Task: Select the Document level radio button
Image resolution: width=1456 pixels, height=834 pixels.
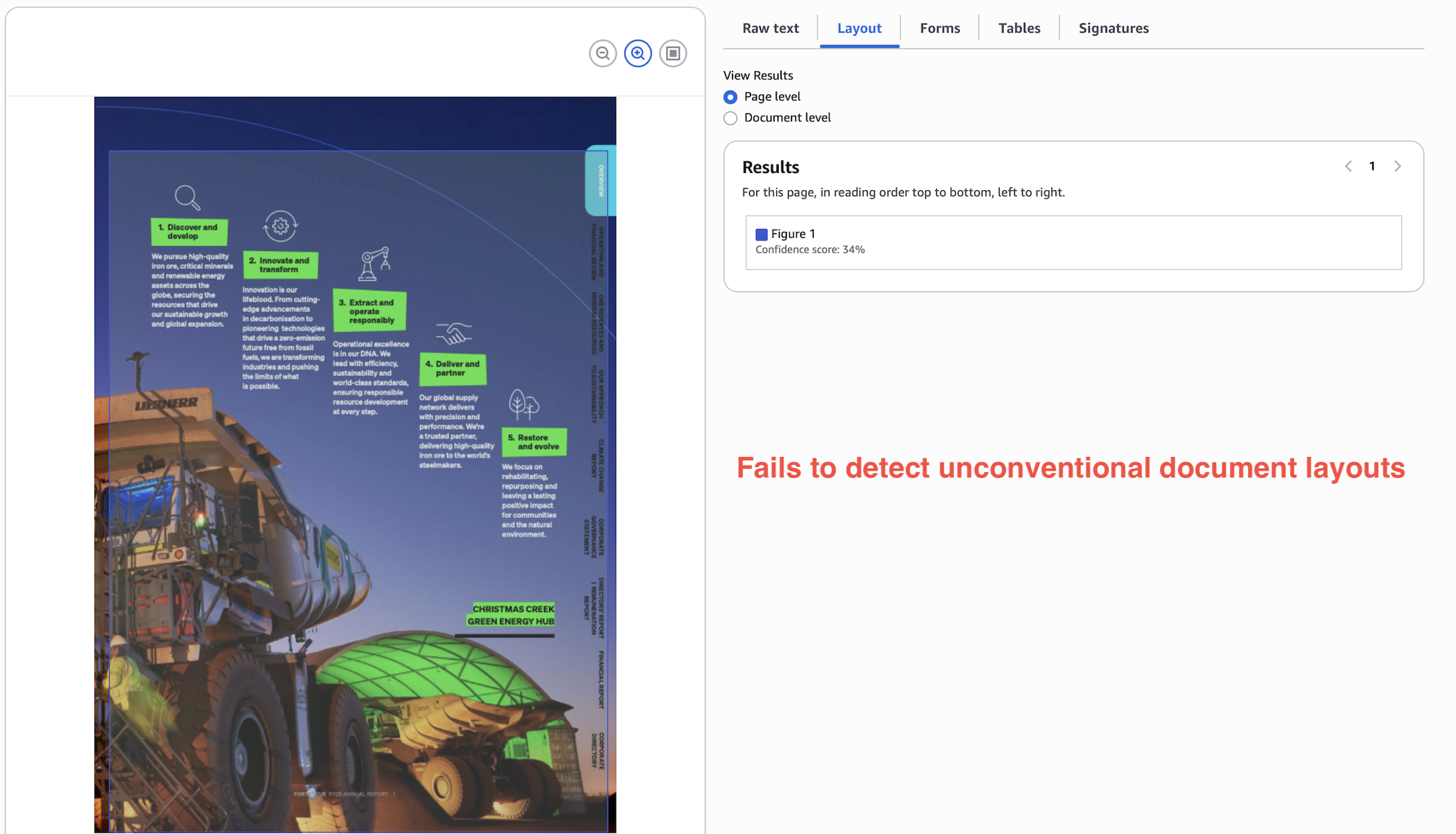Action: tap(730, 118)
